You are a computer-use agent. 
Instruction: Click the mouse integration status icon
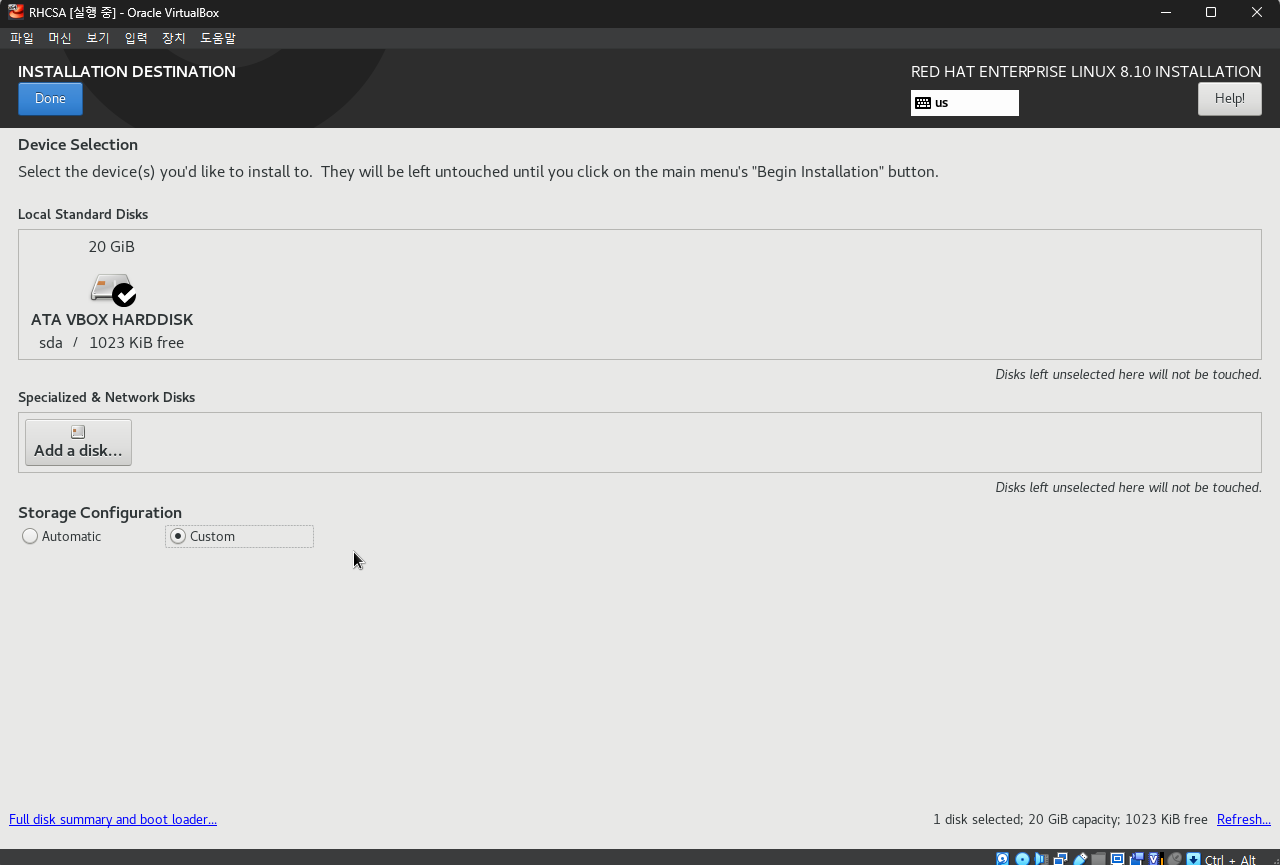pos(1175,859)
